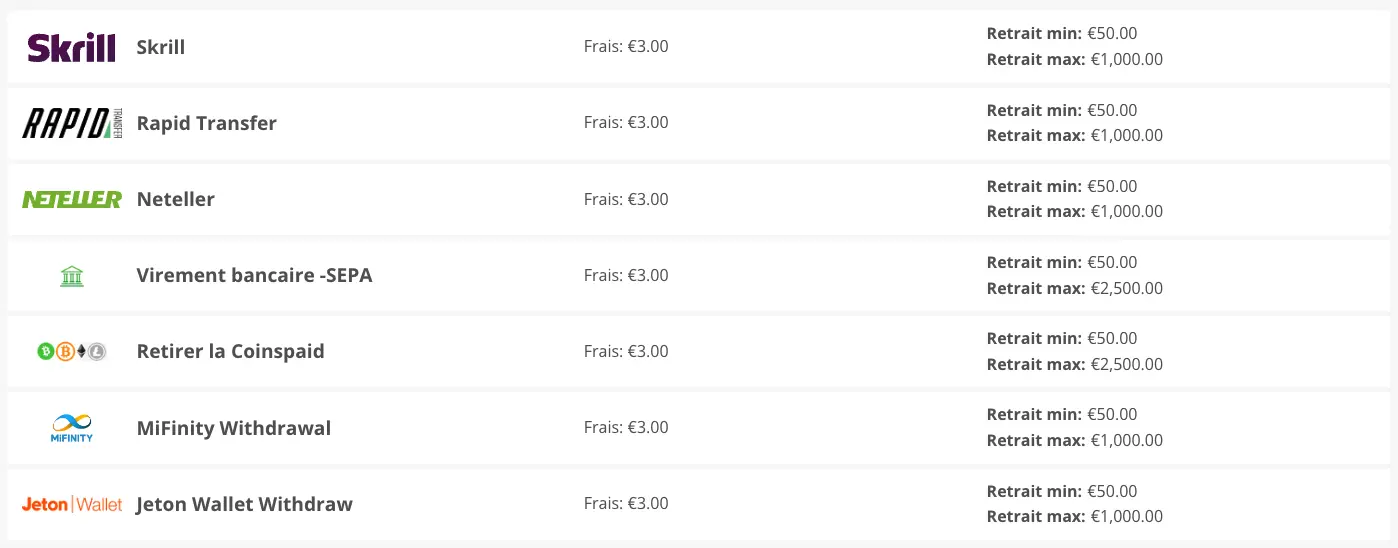
Task: Click Coinspaid row's Retrait max value
Action: point(1126,364)
